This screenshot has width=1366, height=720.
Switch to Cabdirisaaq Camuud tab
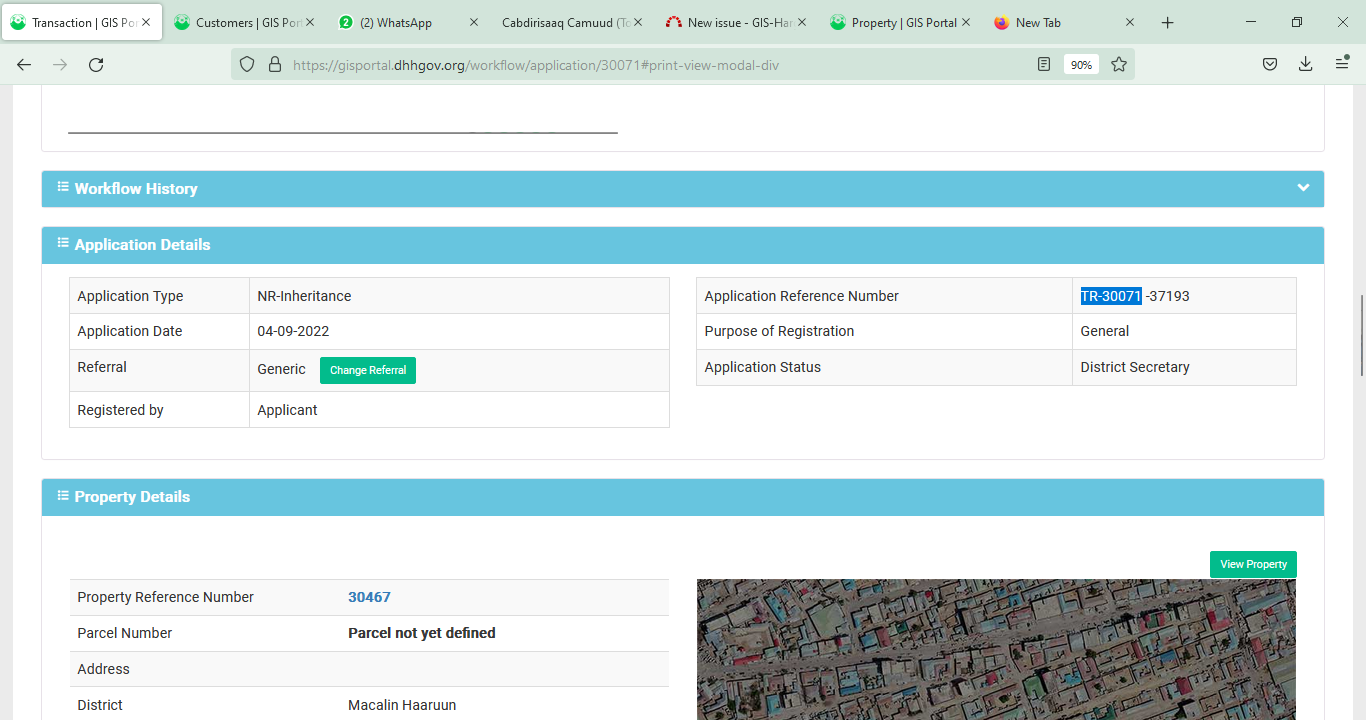click(x=573, y=23)
